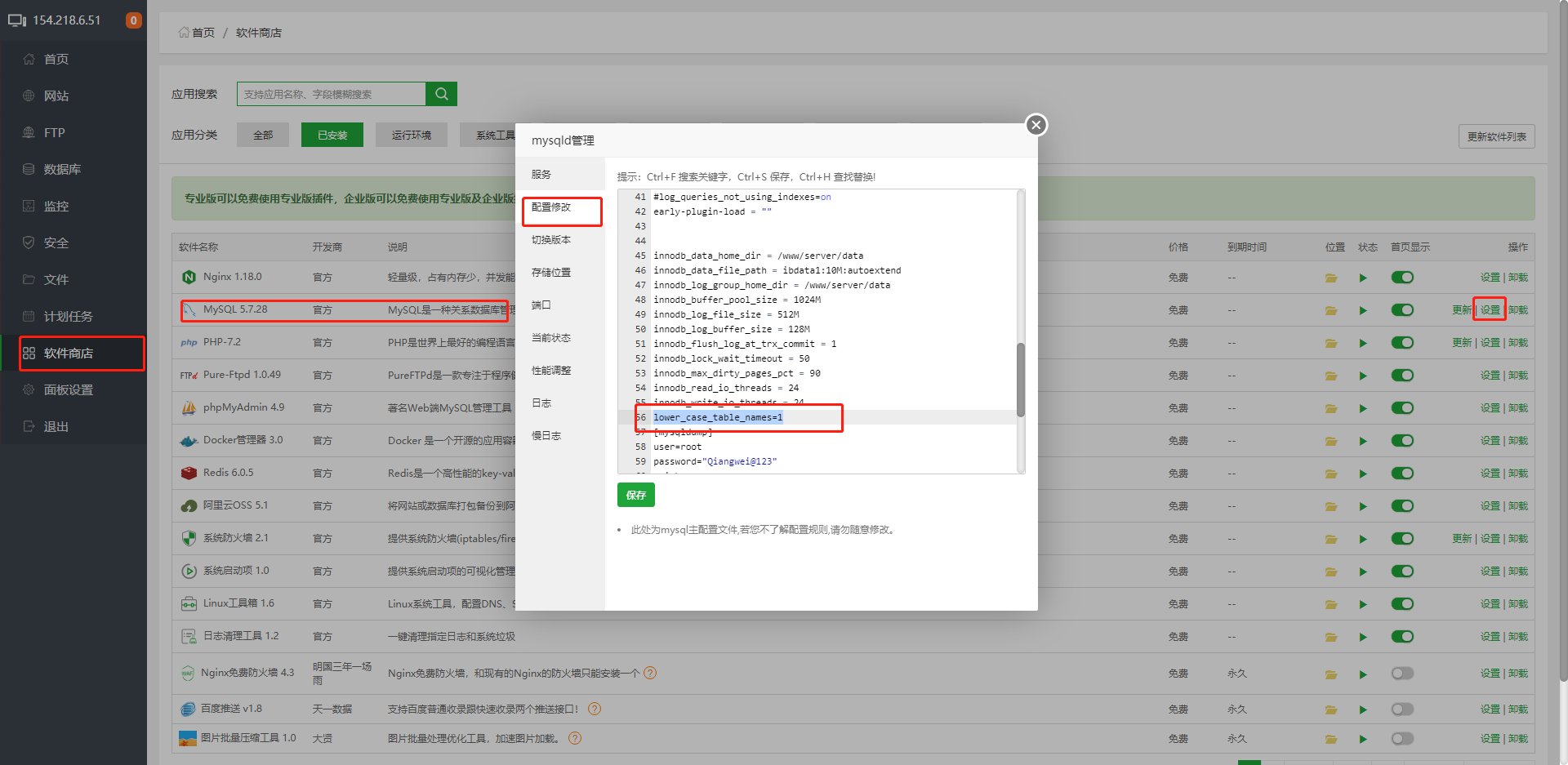Click the play icon for MySQL 5.7.28
The width and height of the screenshot is (1568, 765).
(x=1363, y=310)
